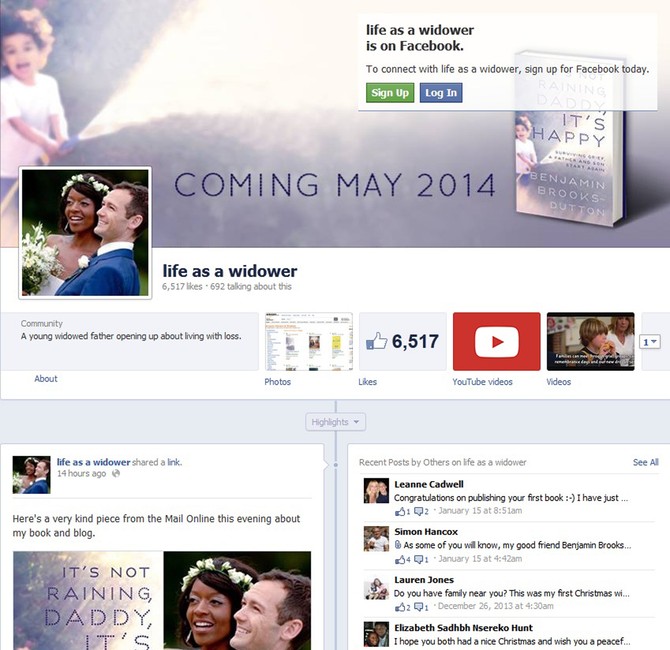
Task: Click Simon Hancox's avatar picture
Action: tap(376, 538)
